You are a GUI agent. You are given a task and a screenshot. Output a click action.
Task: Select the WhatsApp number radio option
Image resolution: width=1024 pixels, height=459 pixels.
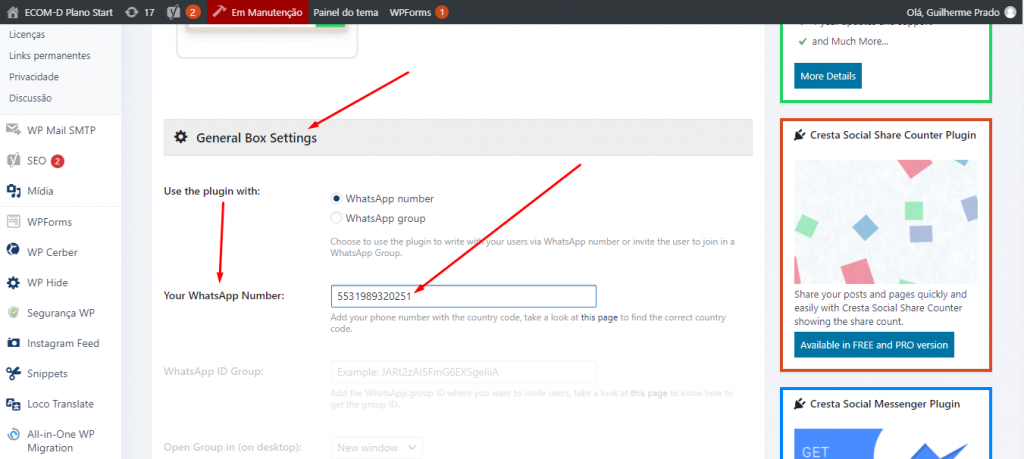336,198
